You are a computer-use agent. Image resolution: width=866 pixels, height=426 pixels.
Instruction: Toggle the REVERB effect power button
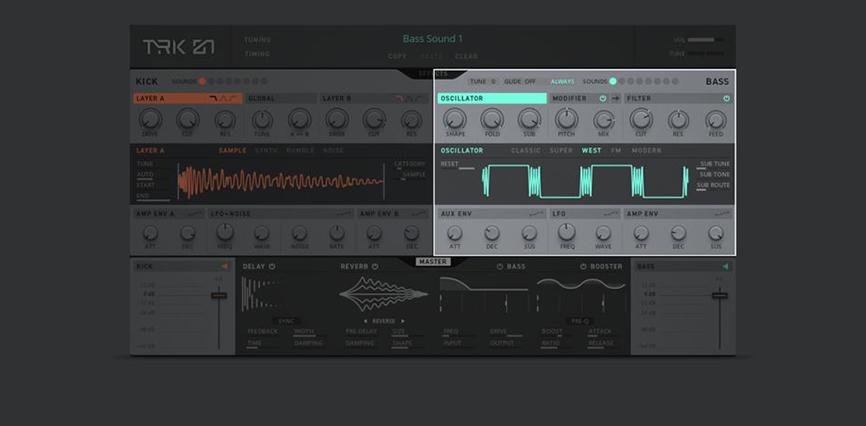click(x=375, y=266)
